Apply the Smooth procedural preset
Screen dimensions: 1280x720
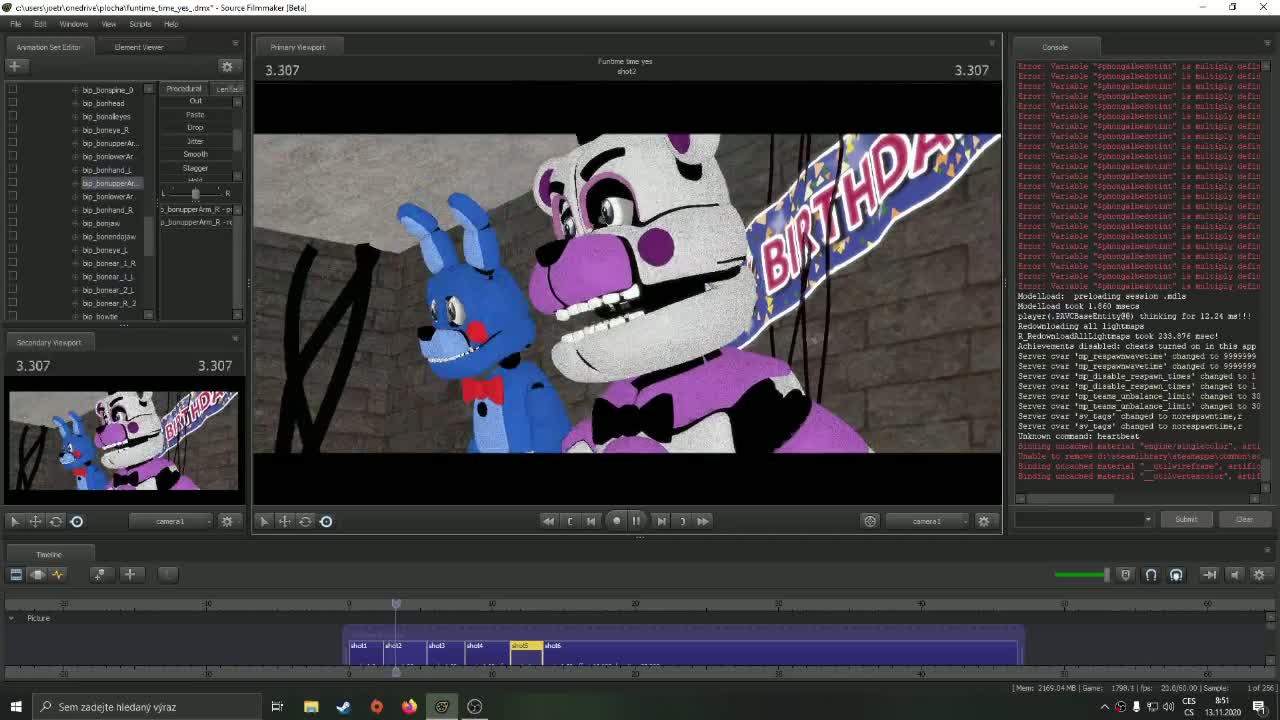coord(195,154)
